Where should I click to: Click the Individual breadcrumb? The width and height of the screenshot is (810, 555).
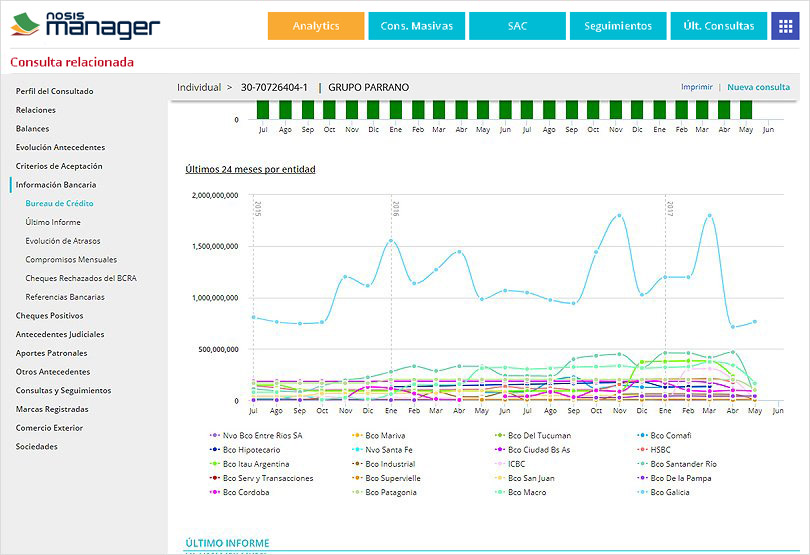[199, 87]
